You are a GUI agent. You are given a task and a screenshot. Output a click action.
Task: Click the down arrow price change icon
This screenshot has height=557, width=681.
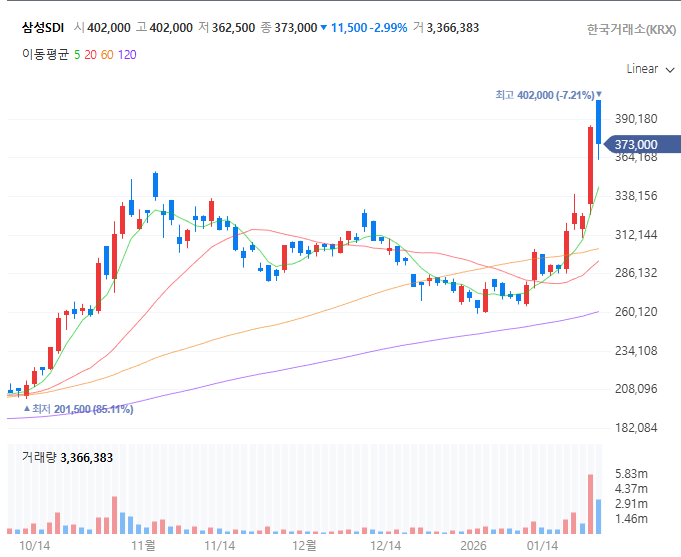coord(323,28)
